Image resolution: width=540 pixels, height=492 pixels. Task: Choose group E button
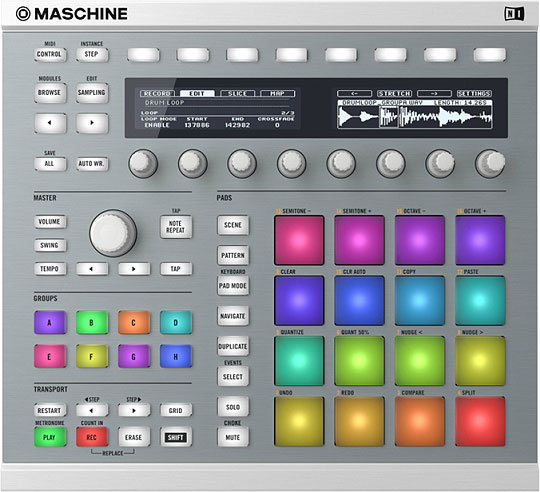coord(50,356)
